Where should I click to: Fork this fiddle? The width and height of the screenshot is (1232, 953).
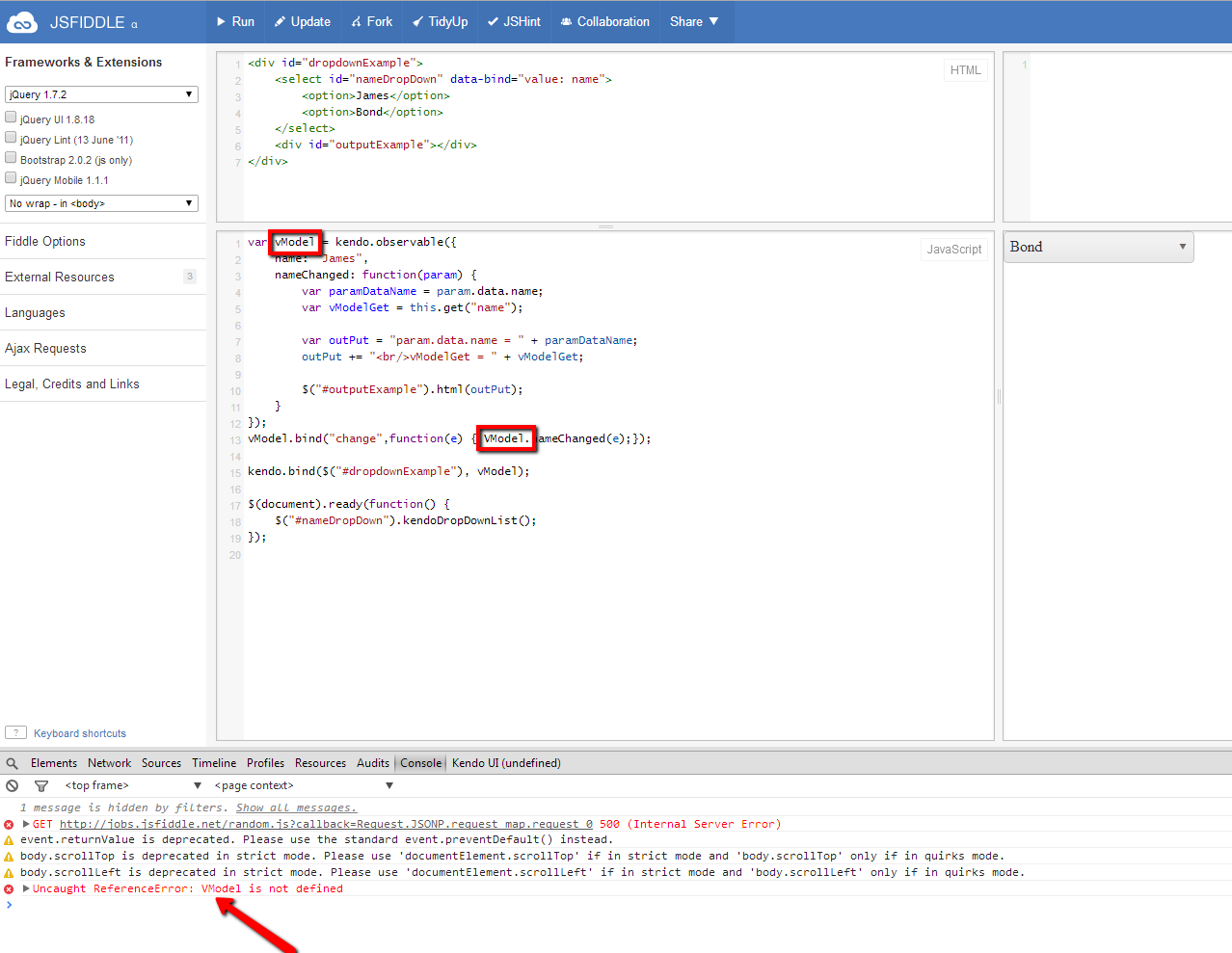371,21
